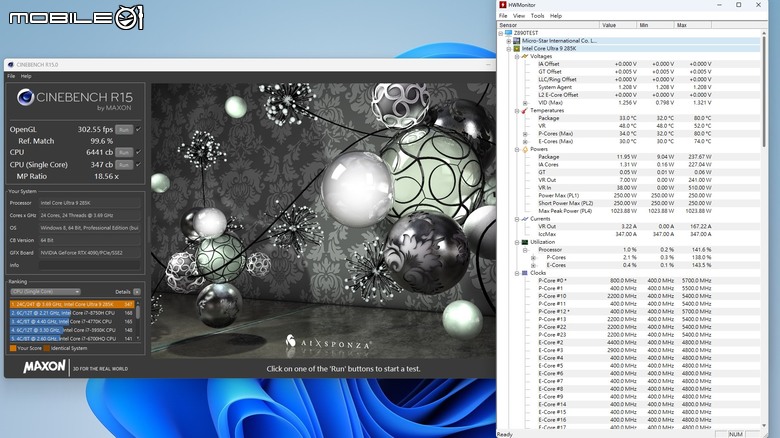780x438 pixels.
Task: Click the ranking Details arrow button
Action: coord(137,292)
